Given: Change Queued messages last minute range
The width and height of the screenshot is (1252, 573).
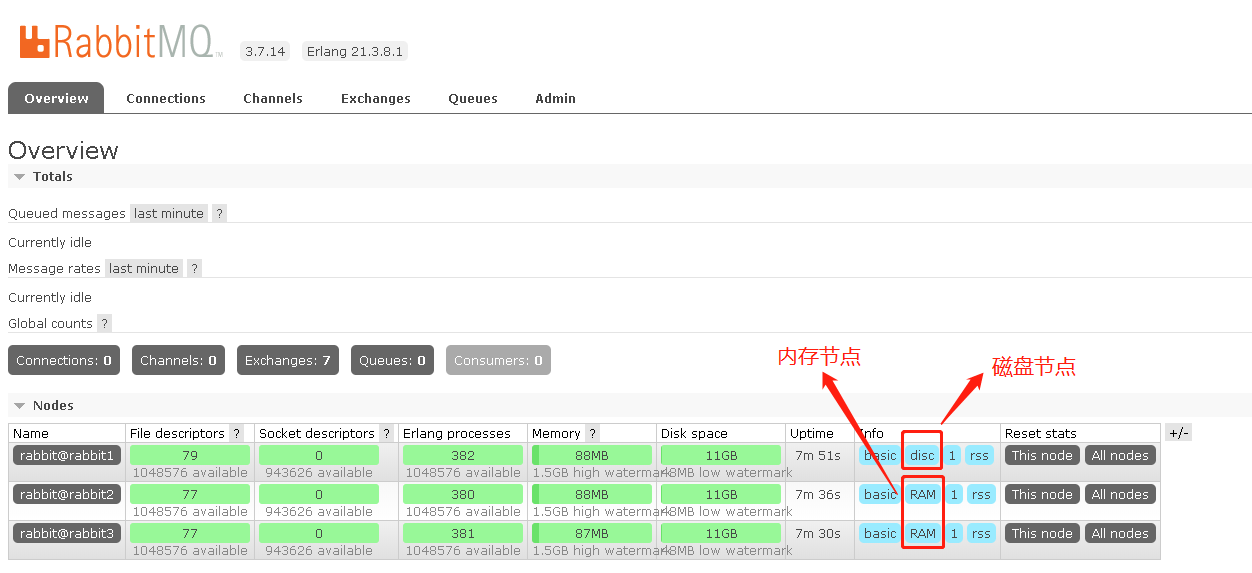Looking at the screenshot, I should pos(168,213).
